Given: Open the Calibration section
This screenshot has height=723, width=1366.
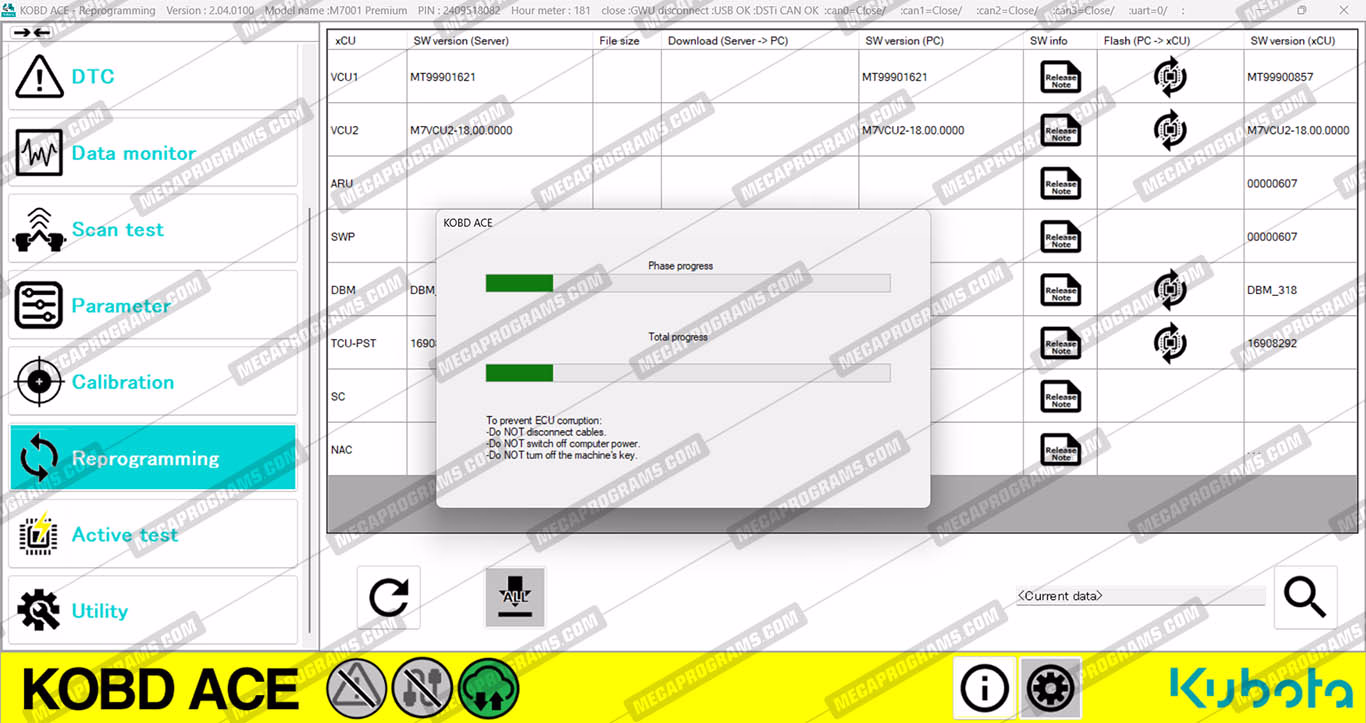Looking at the screenshot, I should tap(153, 382).
